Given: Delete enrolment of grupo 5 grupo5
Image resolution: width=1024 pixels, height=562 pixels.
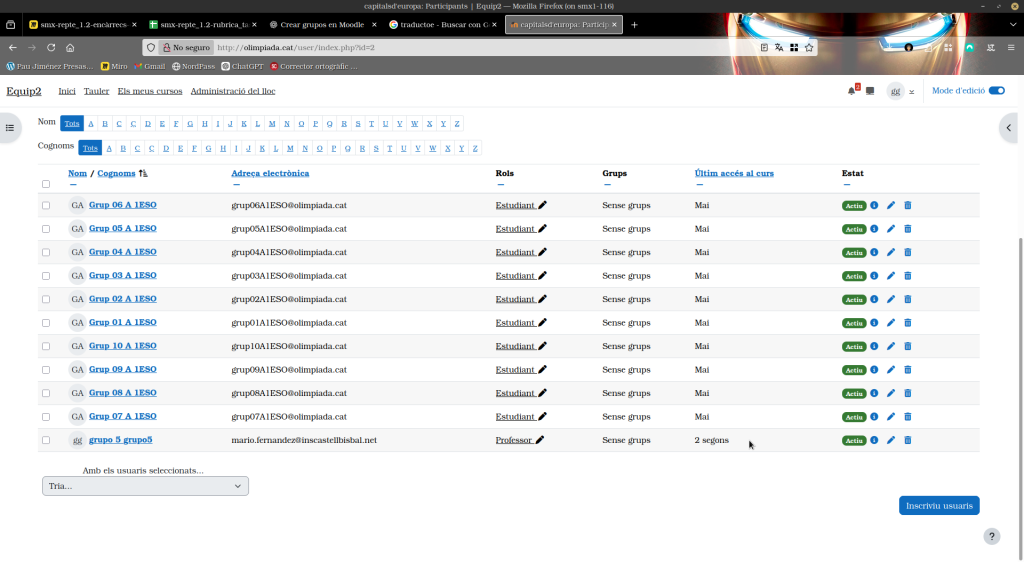Looking at the screenshot, I should pyautogui.click(x=908, y=440).
